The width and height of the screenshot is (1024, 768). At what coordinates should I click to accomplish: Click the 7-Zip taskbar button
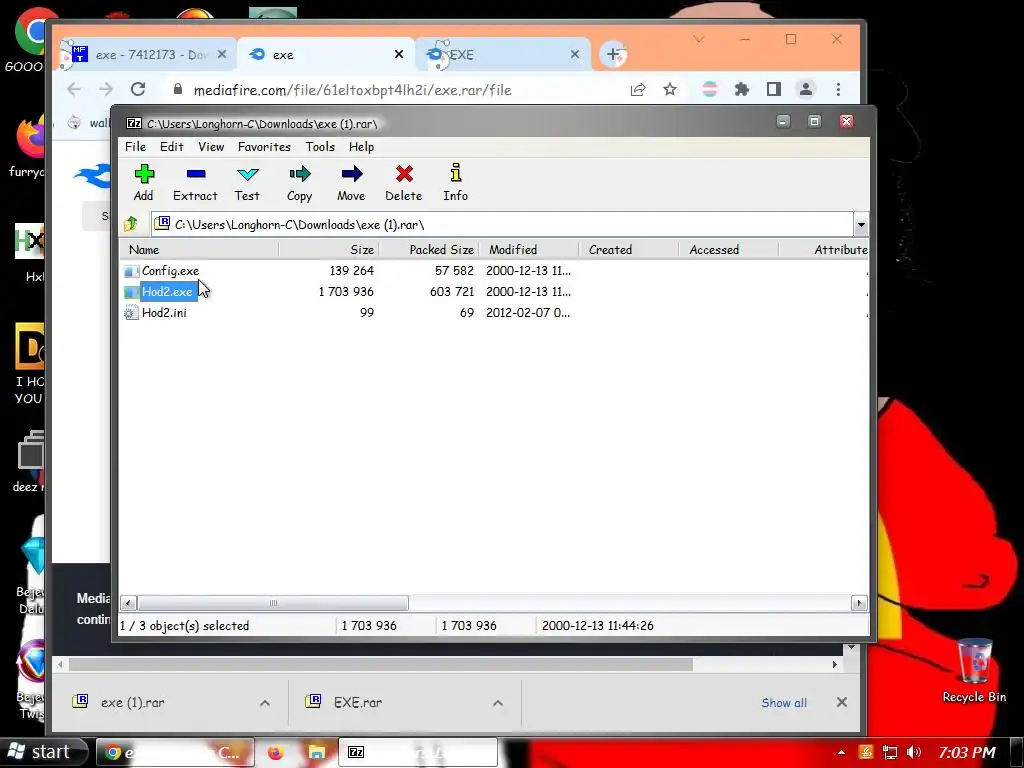click(x=418, y=752)
